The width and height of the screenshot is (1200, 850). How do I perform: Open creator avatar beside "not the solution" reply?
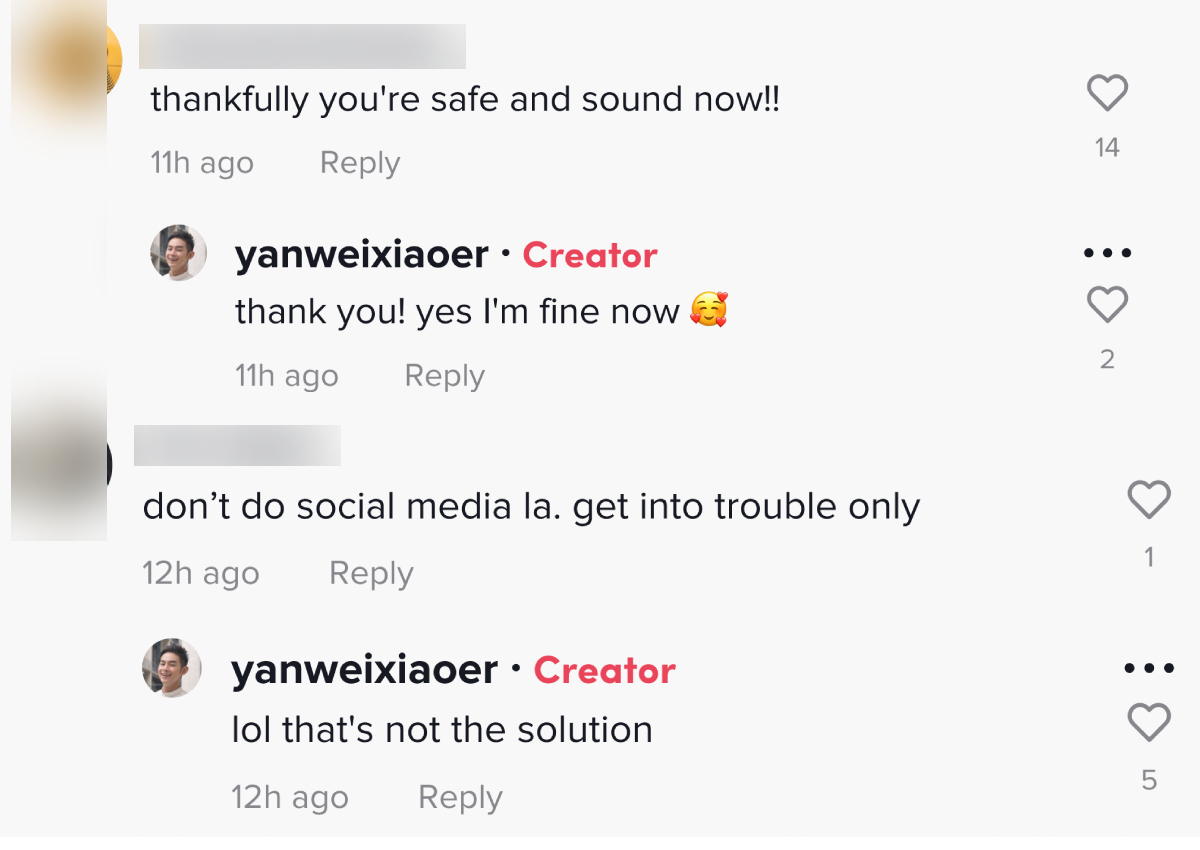pos(172,668)
